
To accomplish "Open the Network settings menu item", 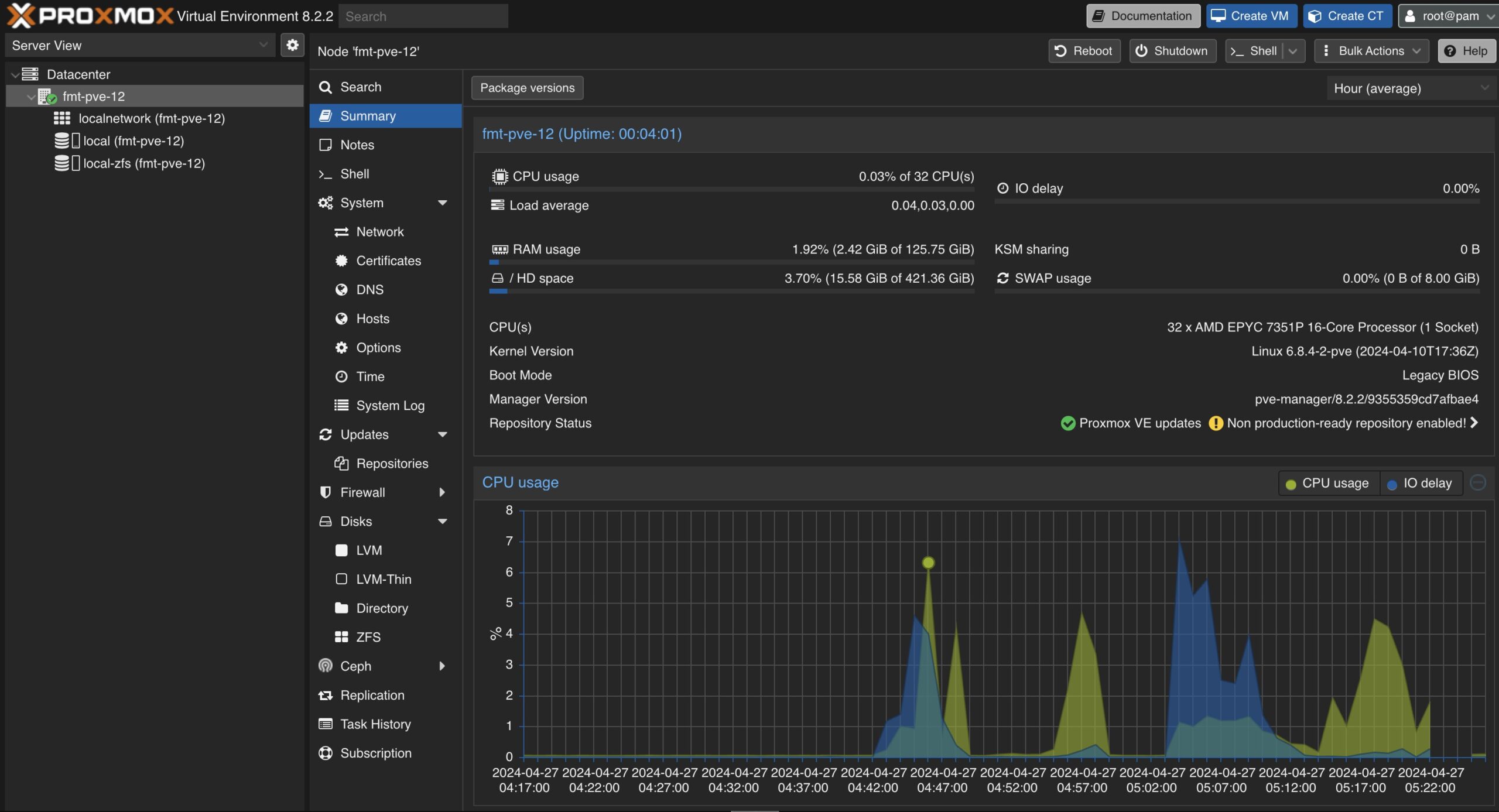I will 379,232.
